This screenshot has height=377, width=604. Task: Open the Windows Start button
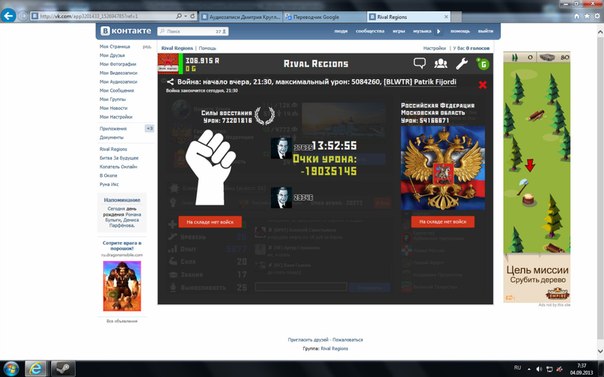click(x=11, y=369)
